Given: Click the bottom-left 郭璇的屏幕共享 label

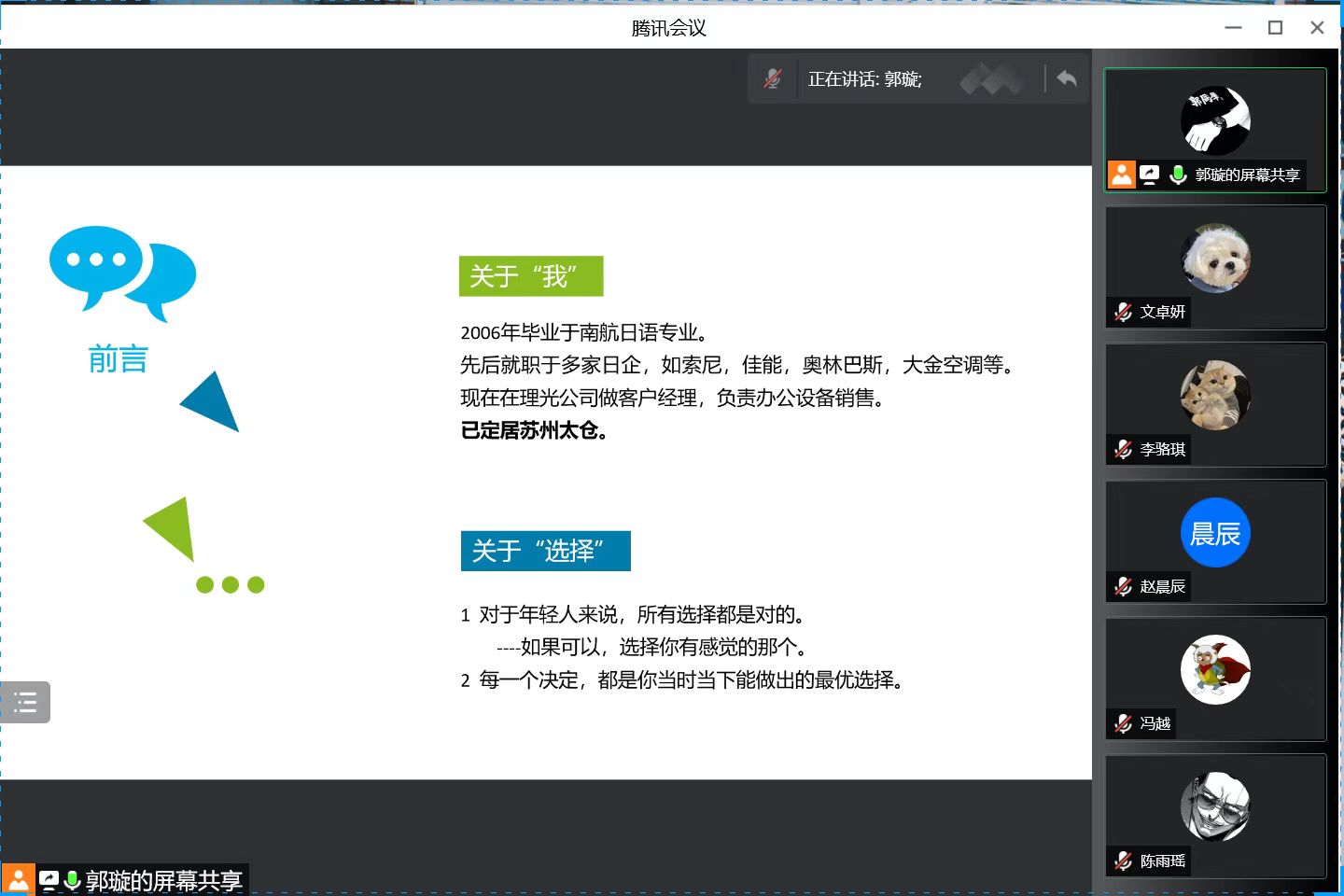Looking at the screenshot, I should (x=163, y=880).
